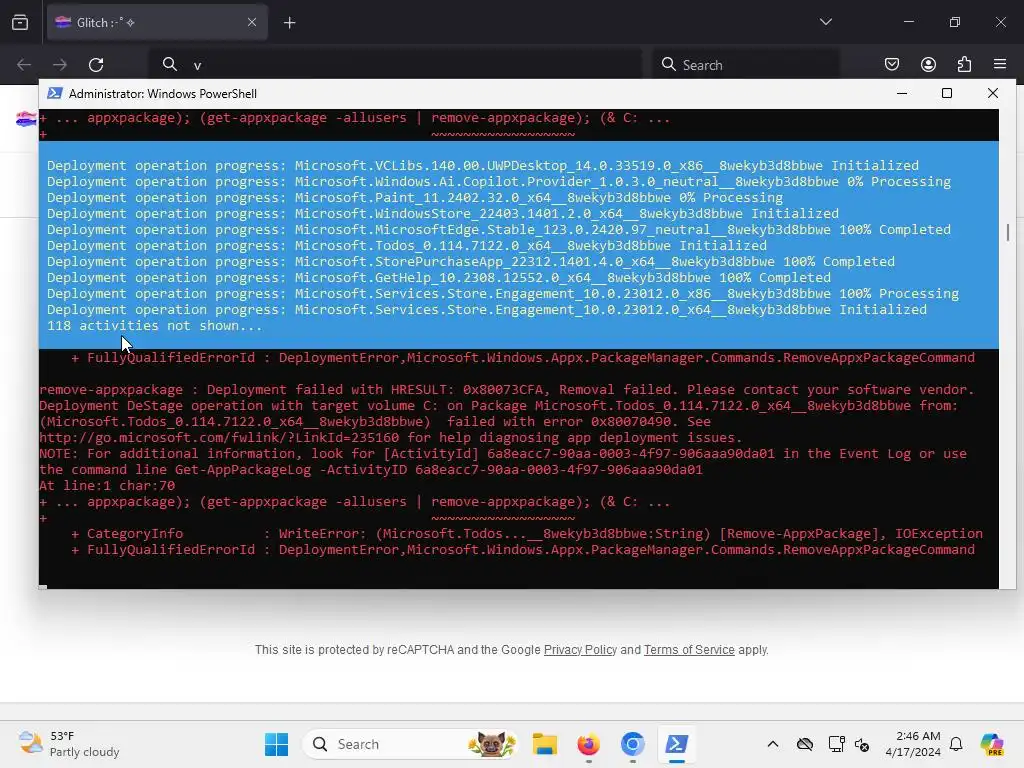Open the Firefox hamburger menu
The height and width of the screenshot is (768, 1024).
pos(1000,64)
